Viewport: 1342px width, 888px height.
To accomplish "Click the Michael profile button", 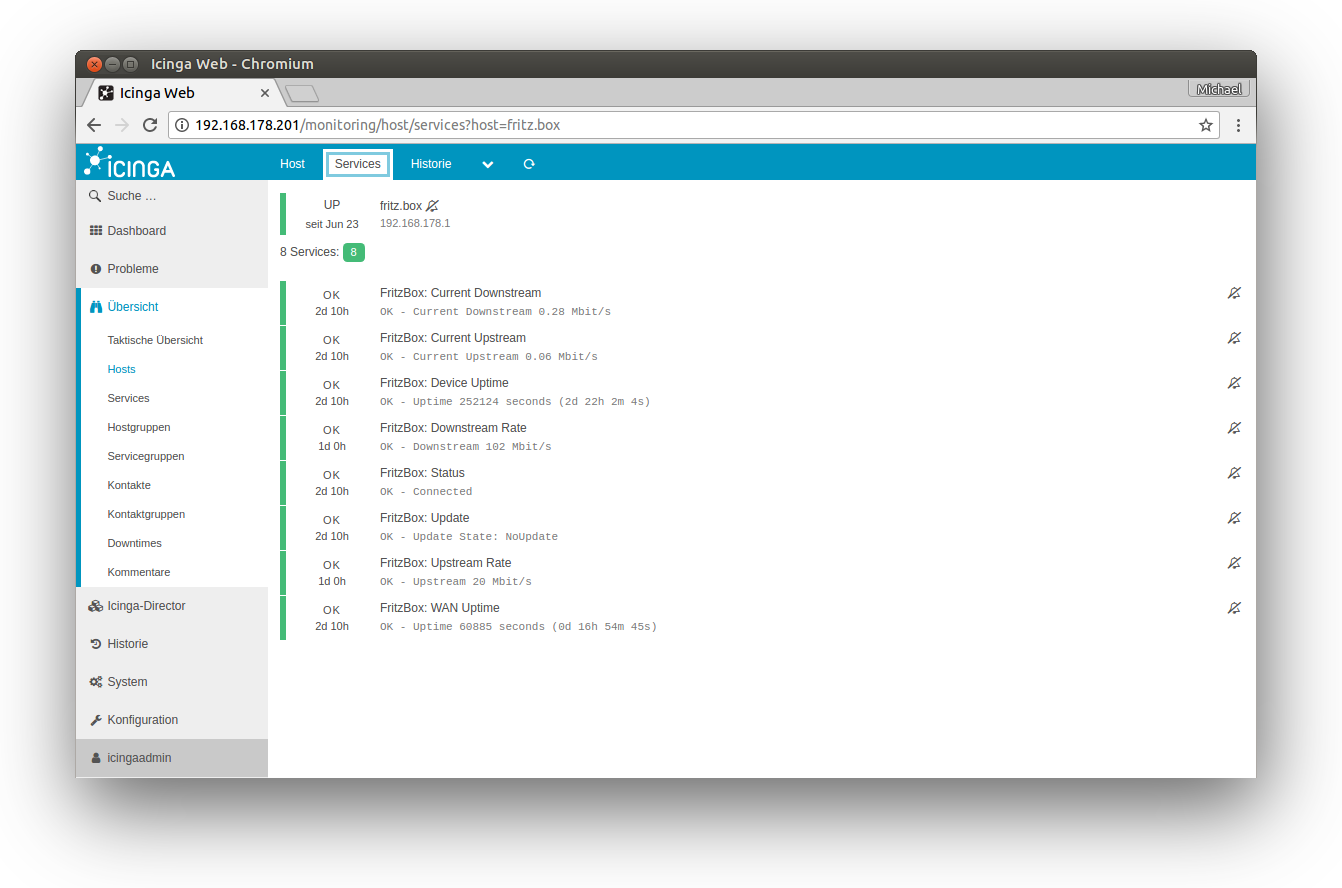I will [x=1219, y=89].
